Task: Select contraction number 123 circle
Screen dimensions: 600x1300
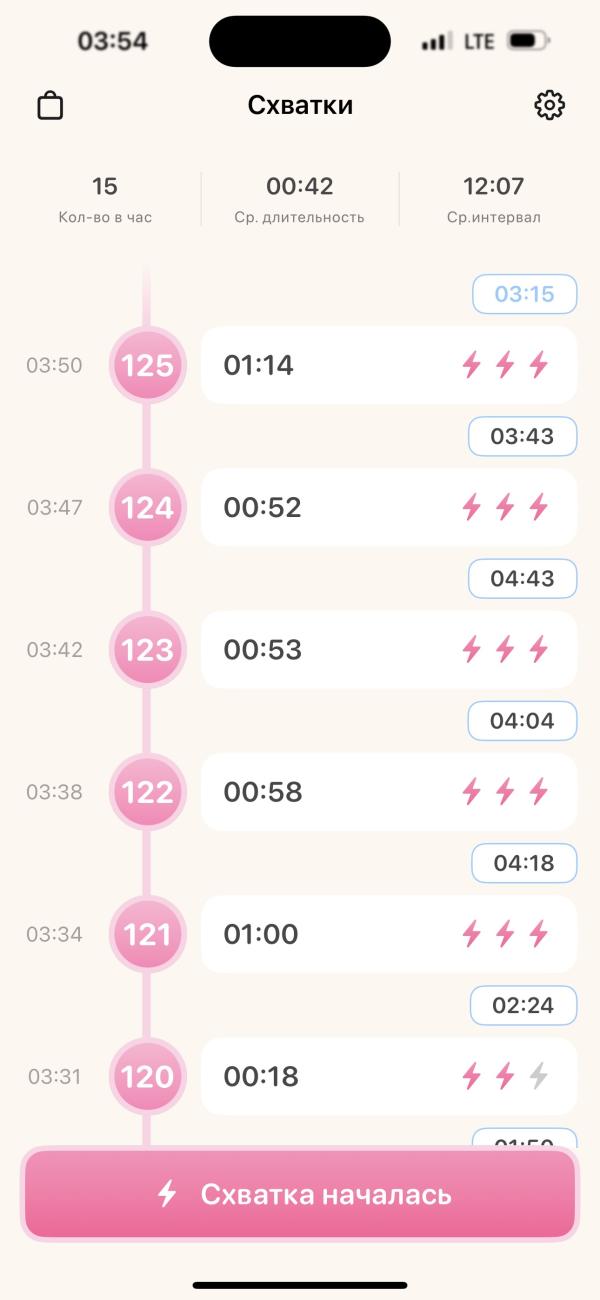Action: (x=147, y=650)
